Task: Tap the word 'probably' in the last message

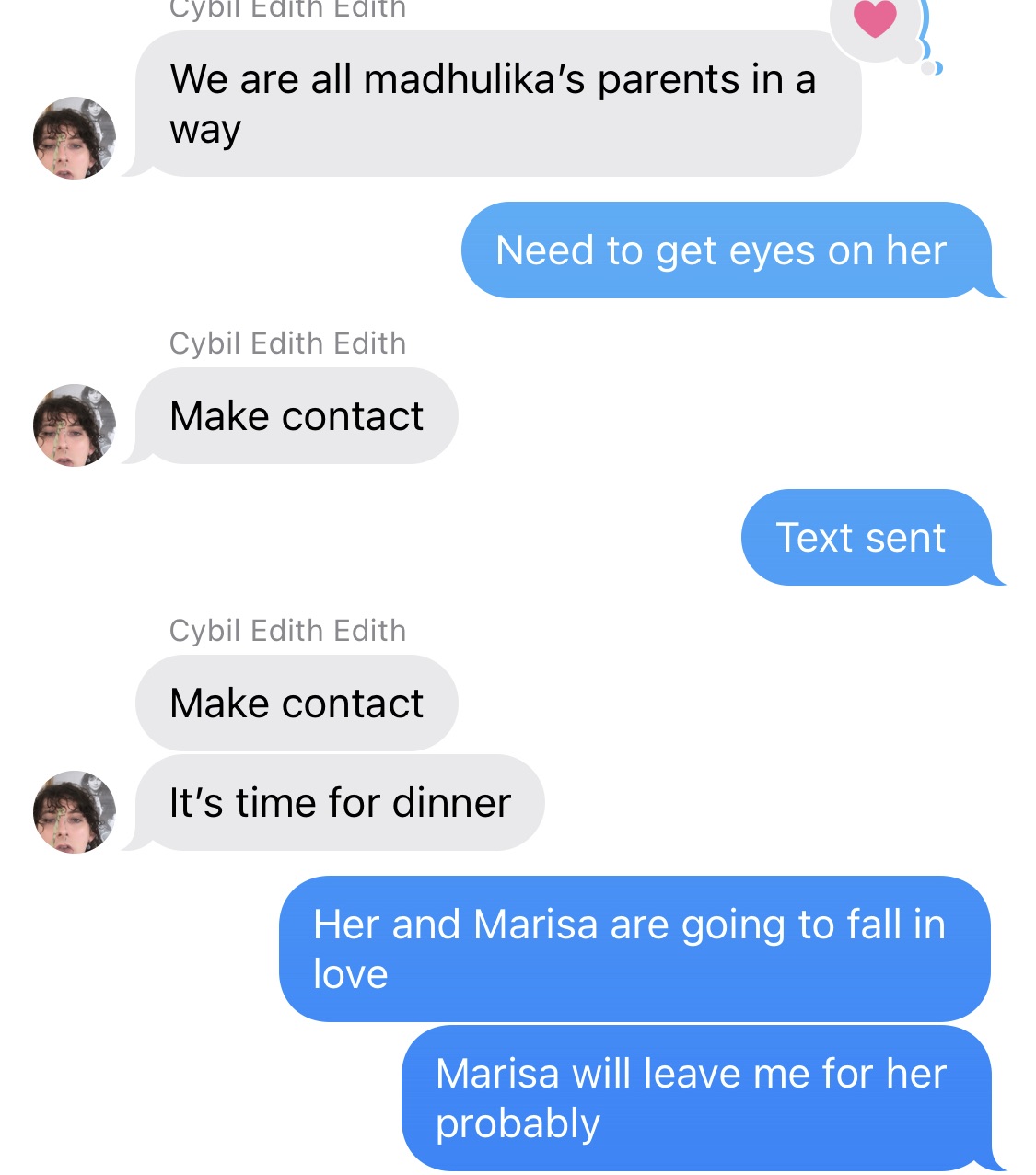Action: coord(518,1124)
